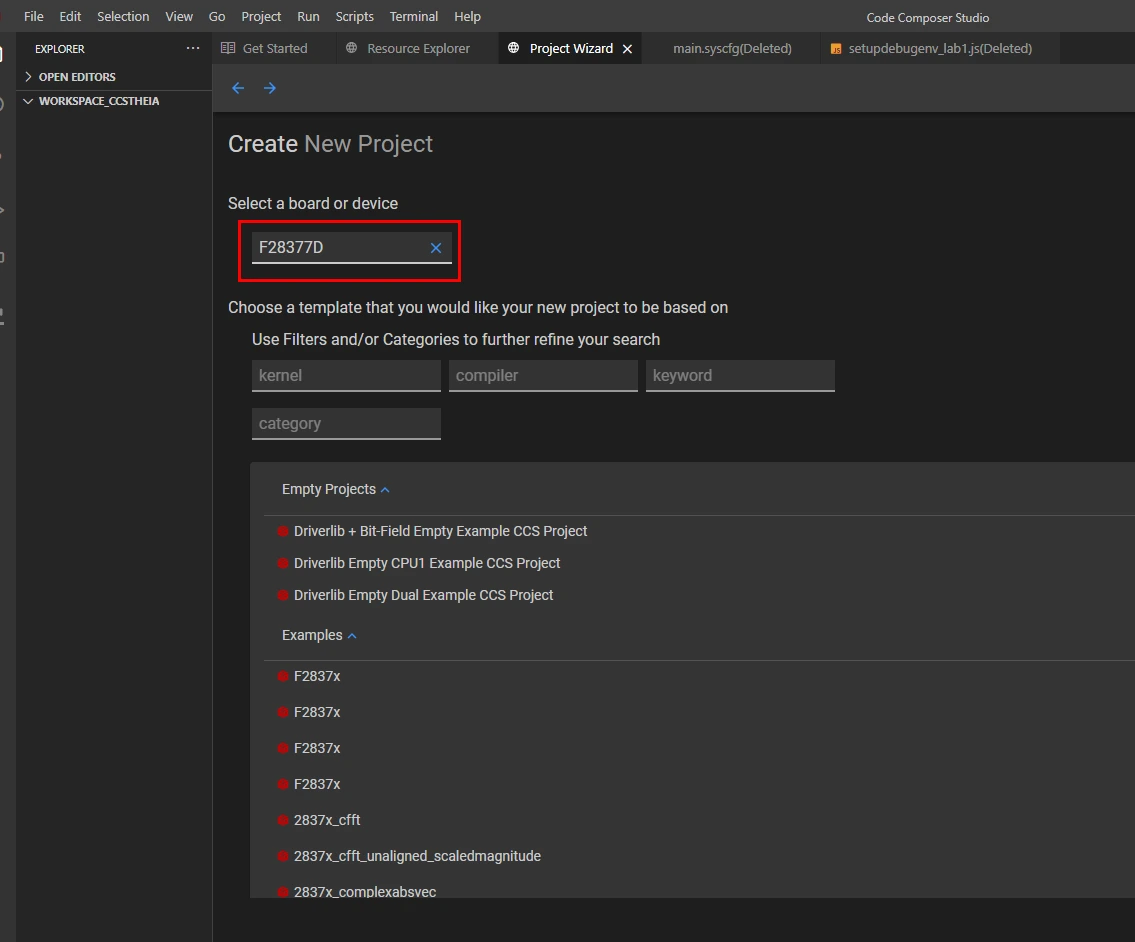
Task: Select the 2837x_cfft example
Action: tap(326, 820)
